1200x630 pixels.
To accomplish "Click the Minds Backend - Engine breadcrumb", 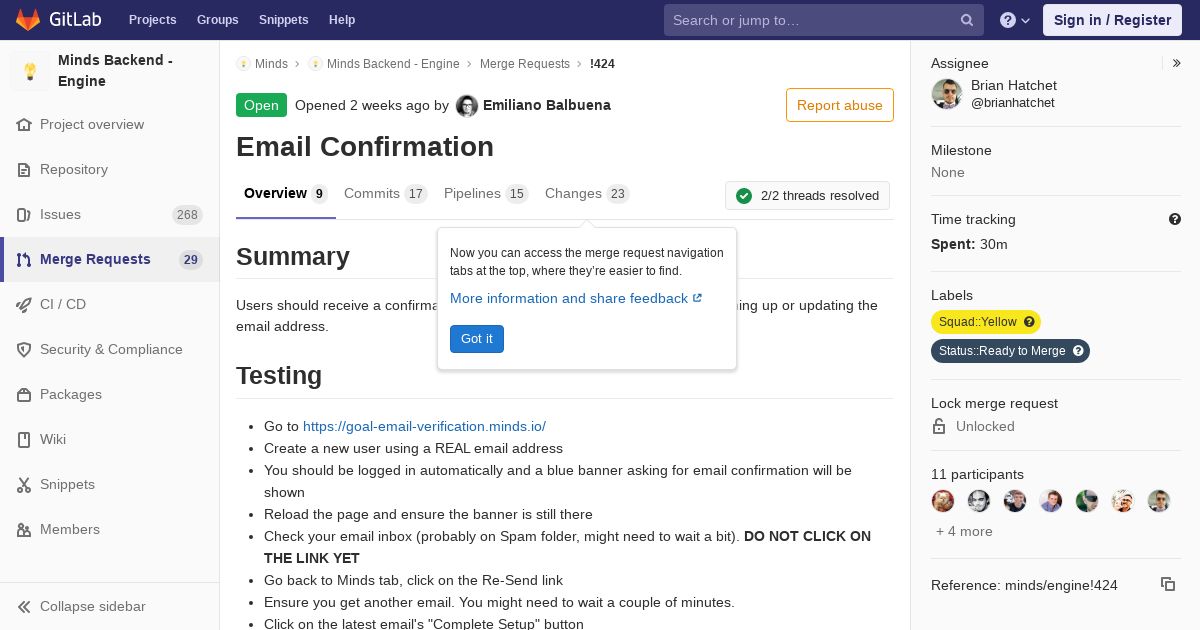I will coord(393,64).
